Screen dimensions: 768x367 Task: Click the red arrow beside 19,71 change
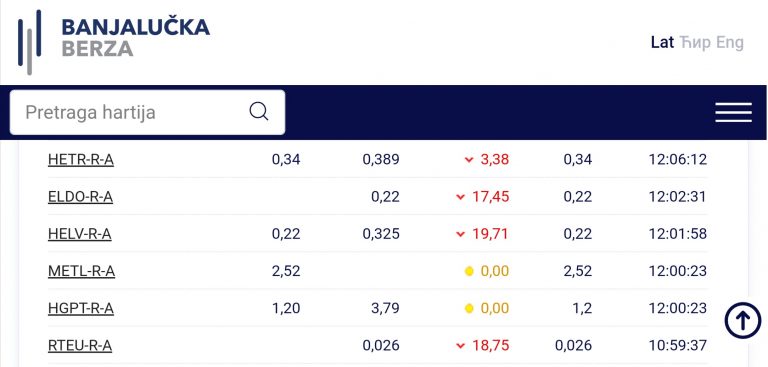pos(460,234)
